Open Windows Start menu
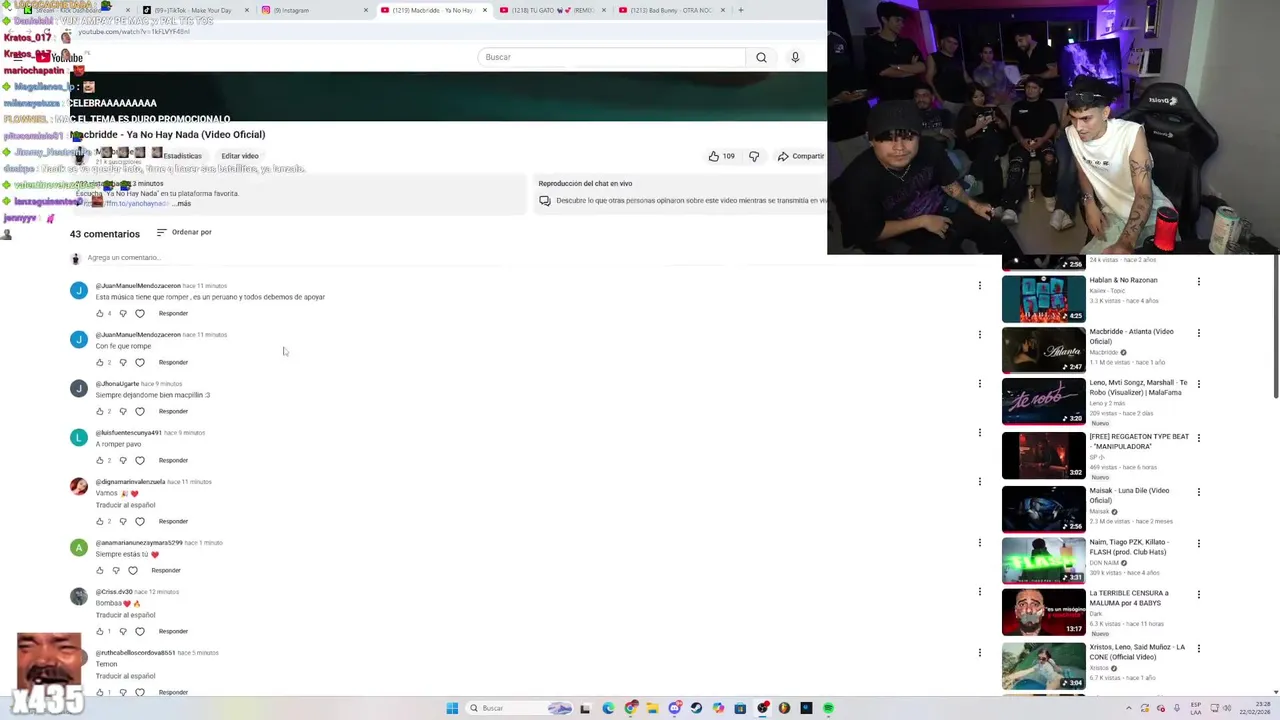 point(452,708)
